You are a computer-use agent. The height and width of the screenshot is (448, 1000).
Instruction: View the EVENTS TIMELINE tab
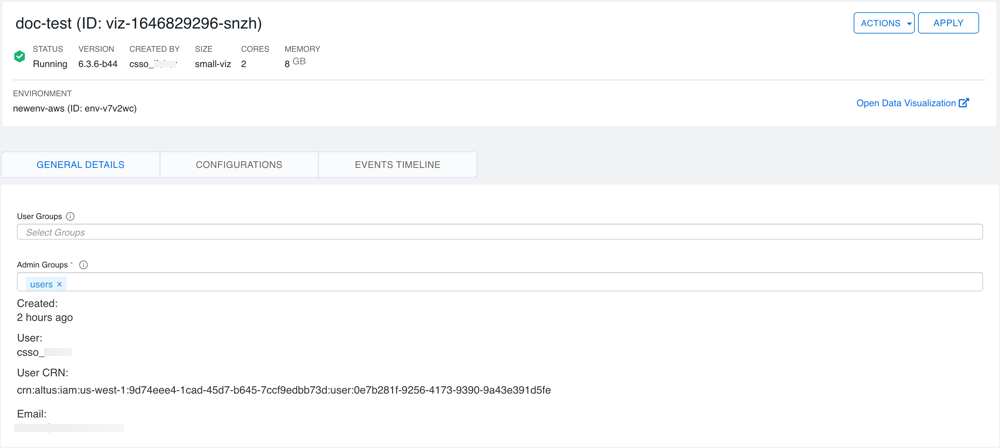[397, 165]
